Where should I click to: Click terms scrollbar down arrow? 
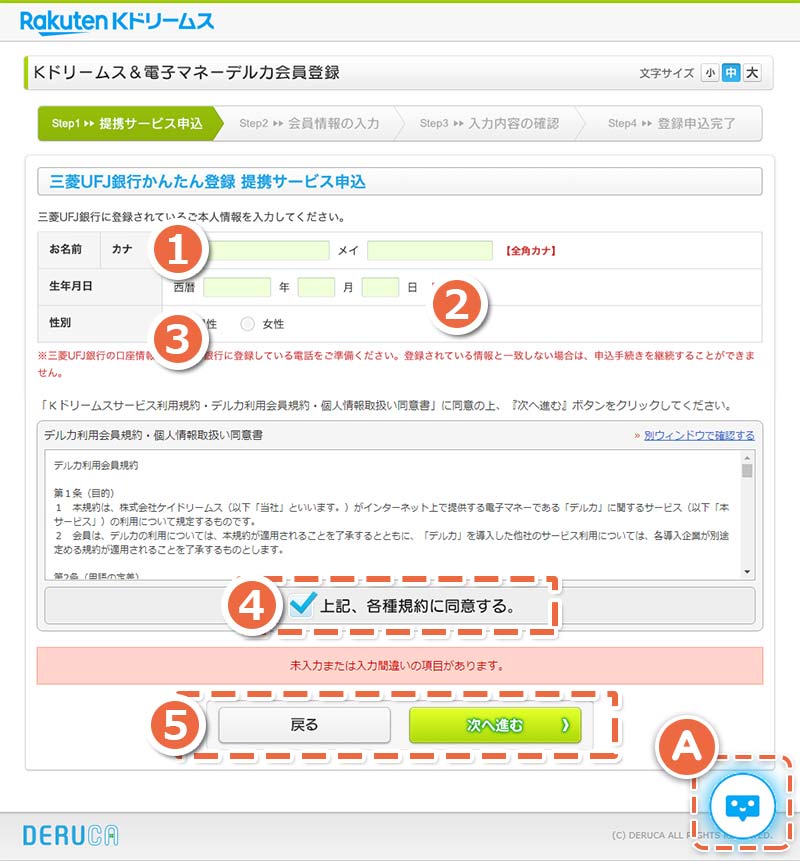tap(747, 572)
